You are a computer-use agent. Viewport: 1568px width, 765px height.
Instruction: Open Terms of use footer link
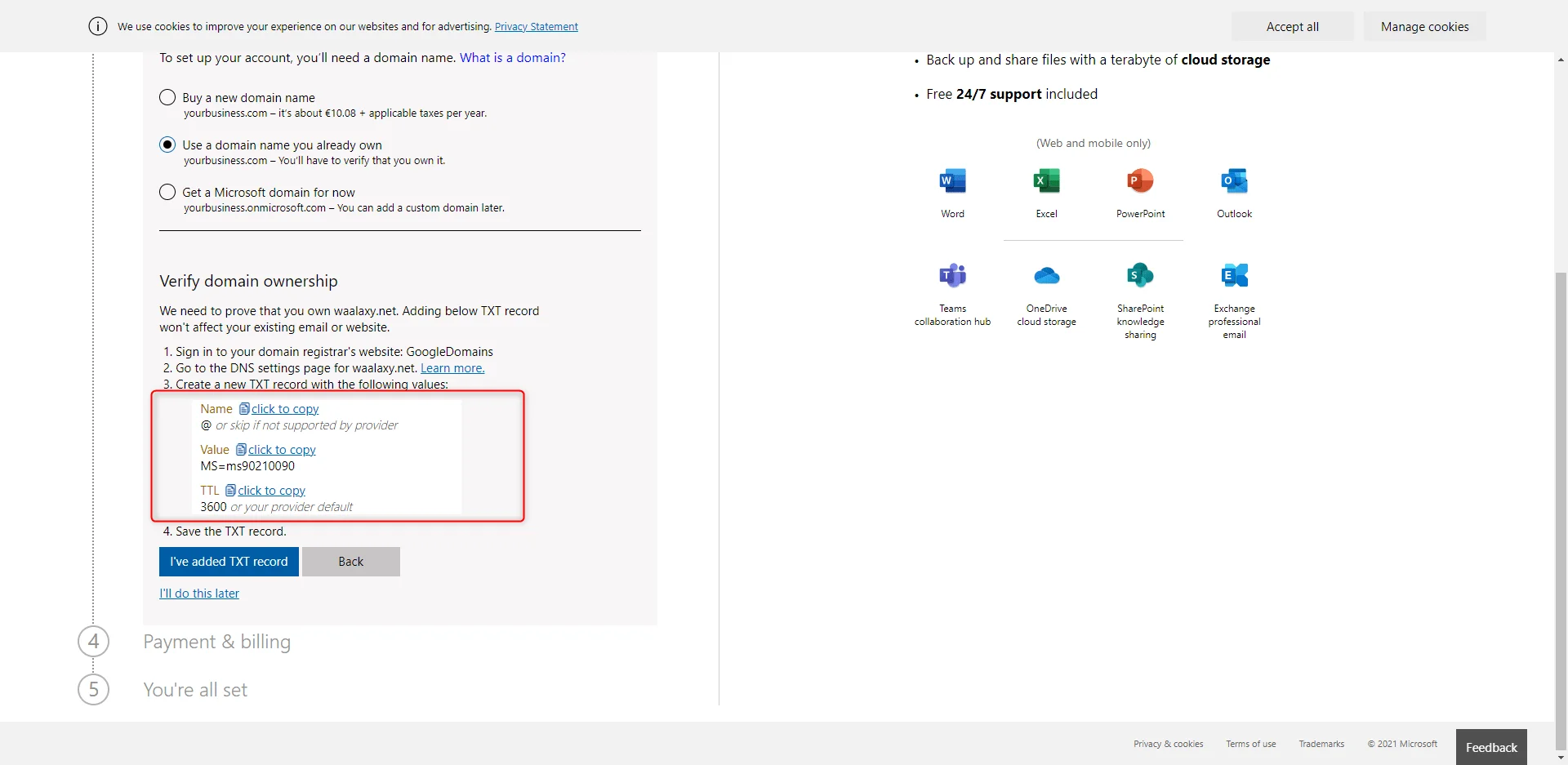point(1251,744)
